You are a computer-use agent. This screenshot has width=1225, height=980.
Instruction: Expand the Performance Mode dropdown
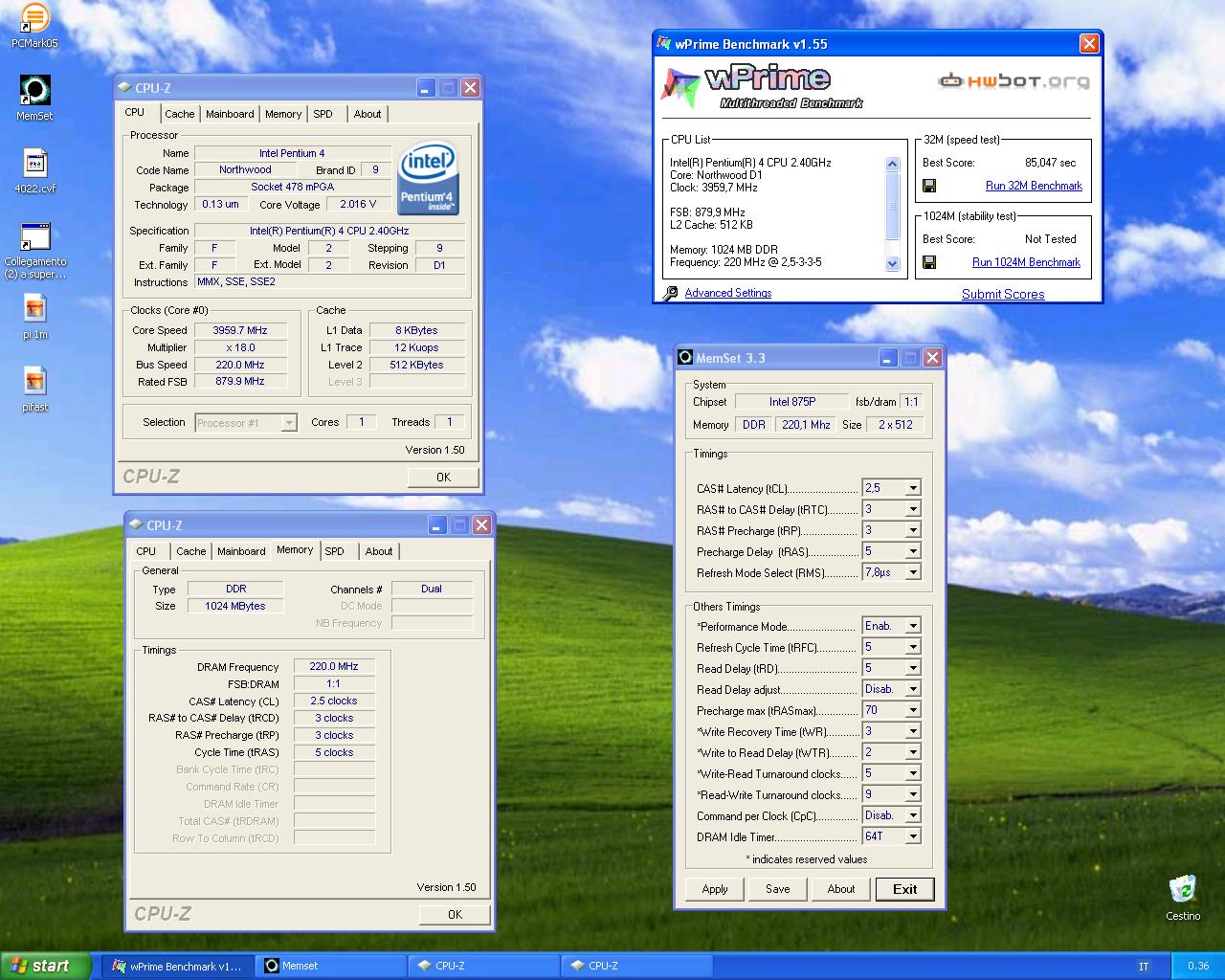tap(913, 626)
